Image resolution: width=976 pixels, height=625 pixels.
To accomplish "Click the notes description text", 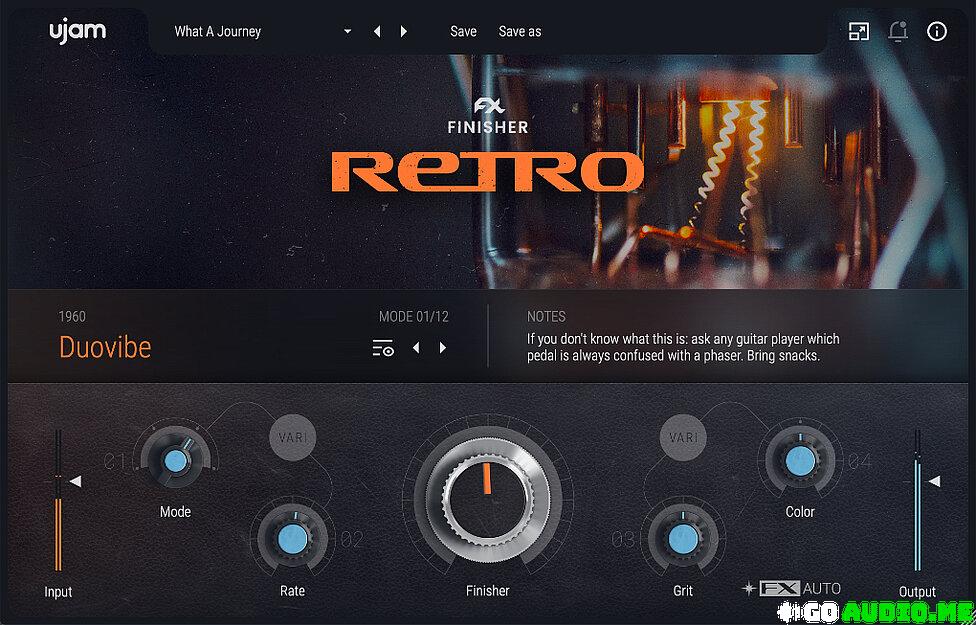I will pos(683,347).
